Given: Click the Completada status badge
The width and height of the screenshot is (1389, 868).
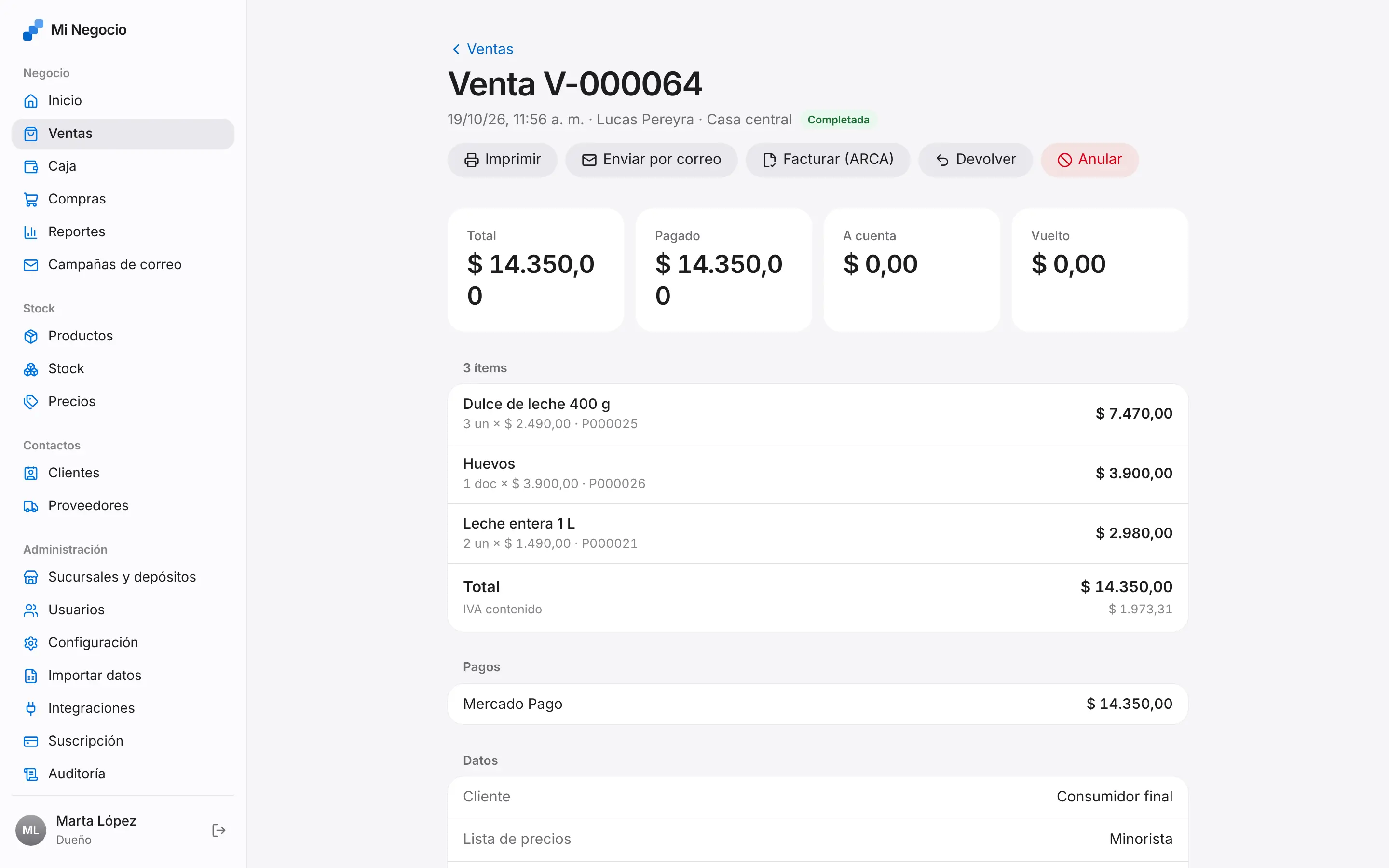Looking at the screenshot, I should pos(838,120).
